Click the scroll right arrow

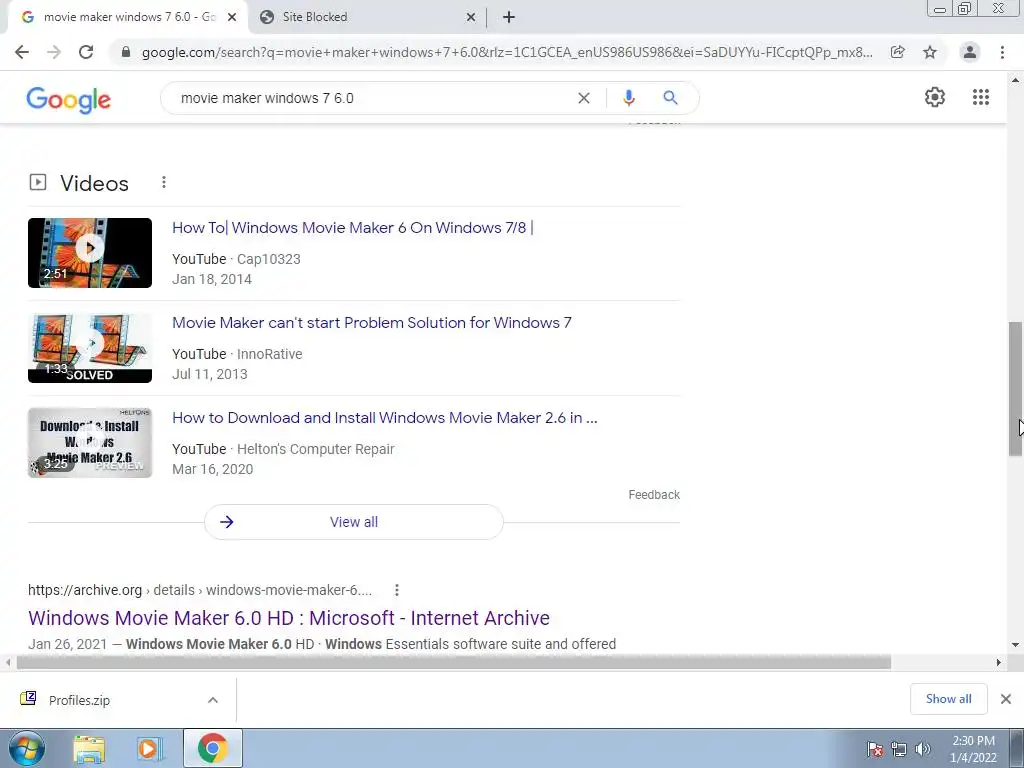999,662
